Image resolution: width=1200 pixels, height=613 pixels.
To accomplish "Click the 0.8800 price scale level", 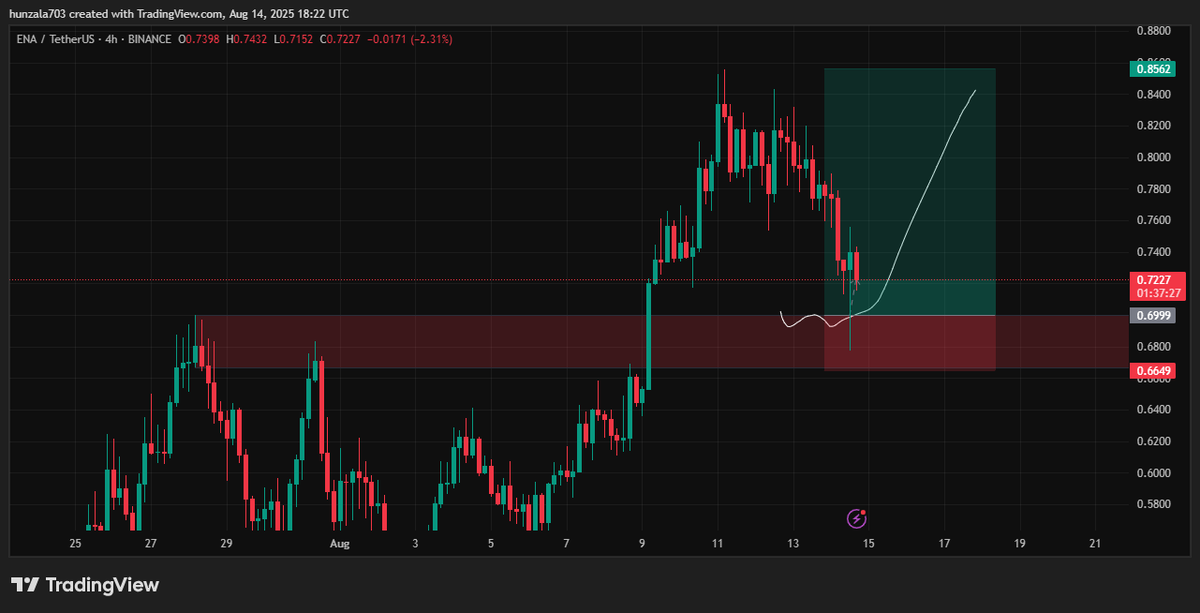I will [1153, 31].
